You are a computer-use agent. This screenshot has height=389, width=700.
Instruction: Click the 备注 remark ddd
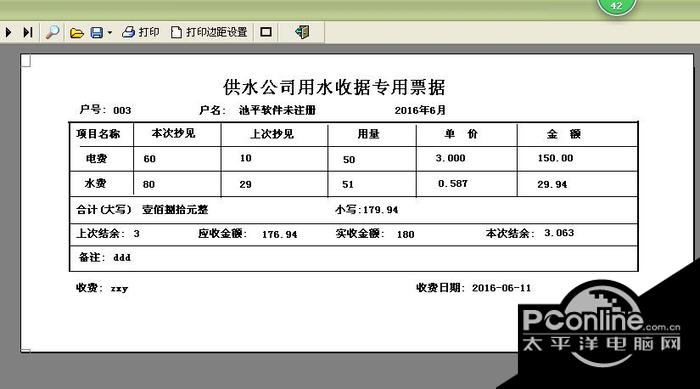(x=122, y=258)
